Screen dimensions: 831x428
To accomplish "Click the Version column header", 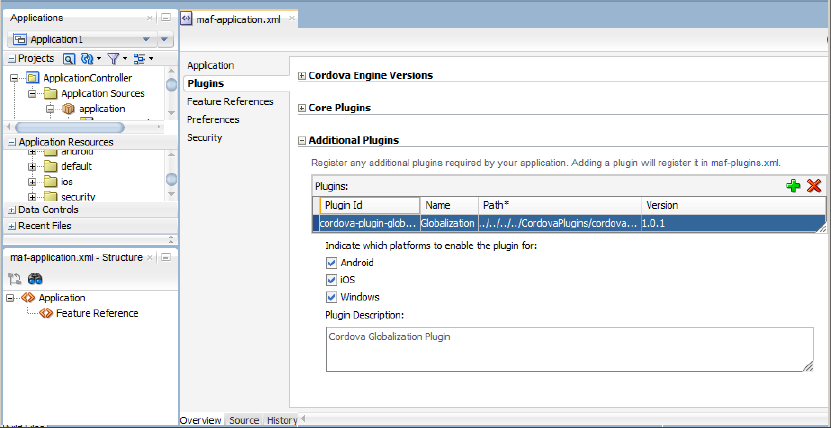I will (733, 206).
